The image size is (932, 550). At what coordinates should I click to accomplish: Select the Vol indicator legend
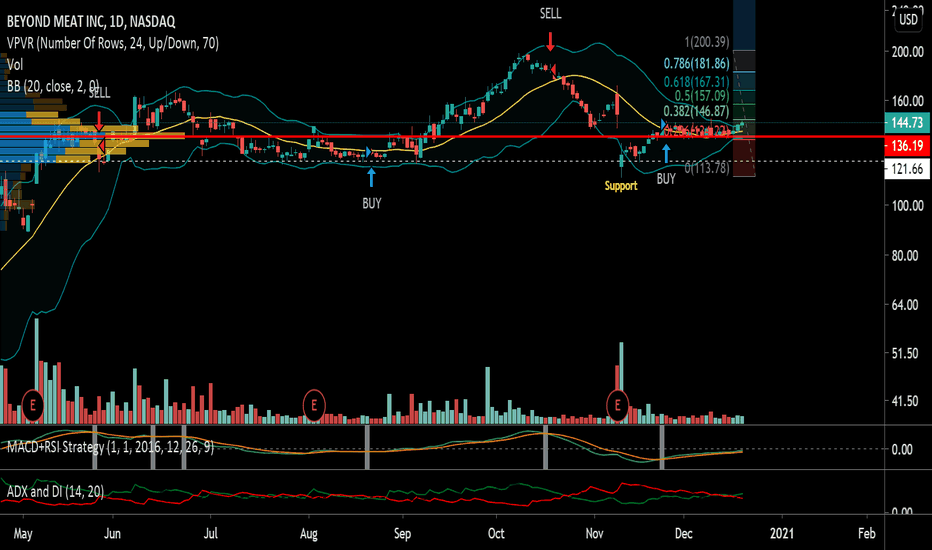(x=15, y=65)
